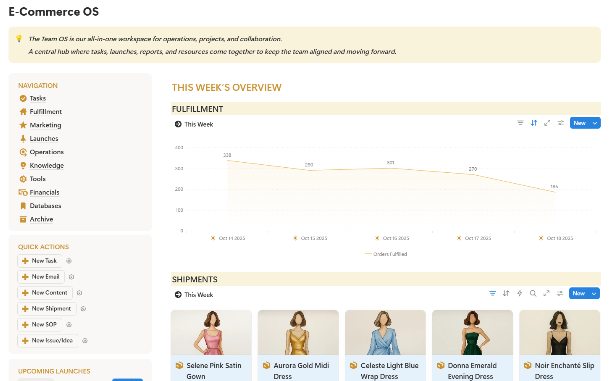The height and width of the screenshot is (381, 610).
Task: Search within the Shipments database
Action: coord(533,293)
